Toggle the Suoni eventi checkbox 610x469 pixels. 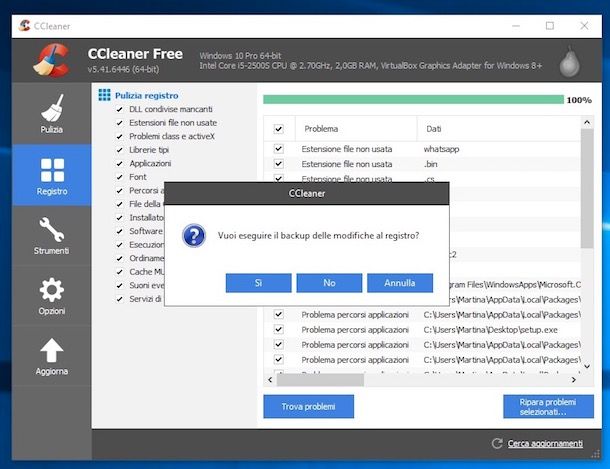tap(119, 285)
